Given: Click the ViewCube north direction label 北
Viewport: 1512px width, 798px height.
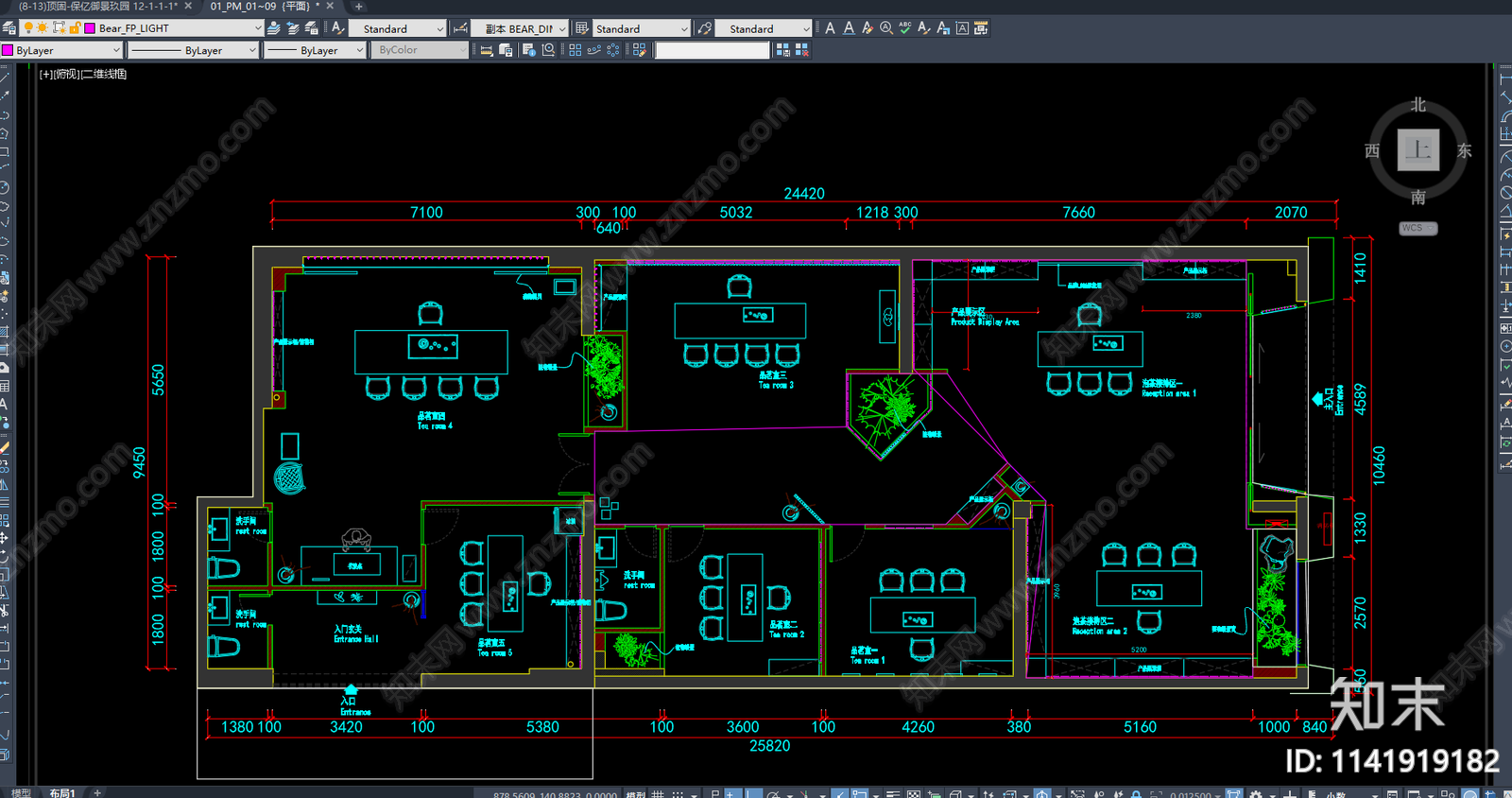Looking at the screenshot, I should point(1418,105).
